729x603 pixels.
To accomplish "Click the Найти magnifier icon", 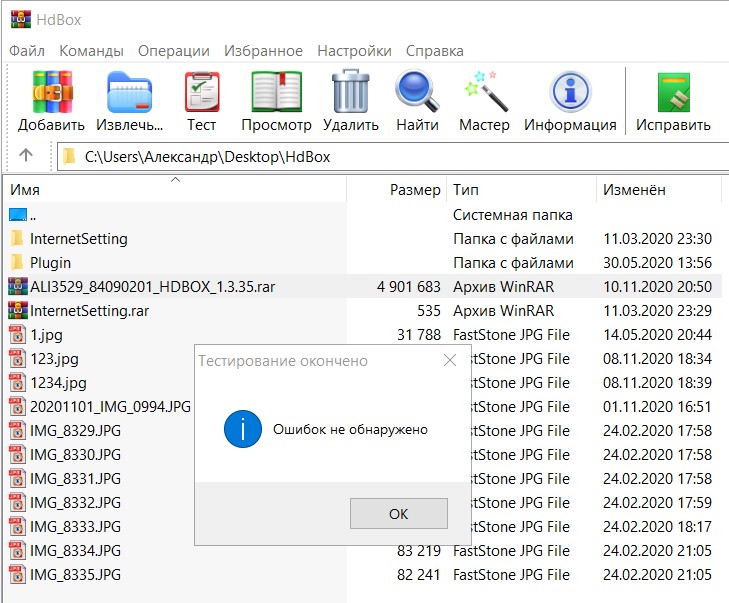I will click(417, 91).
